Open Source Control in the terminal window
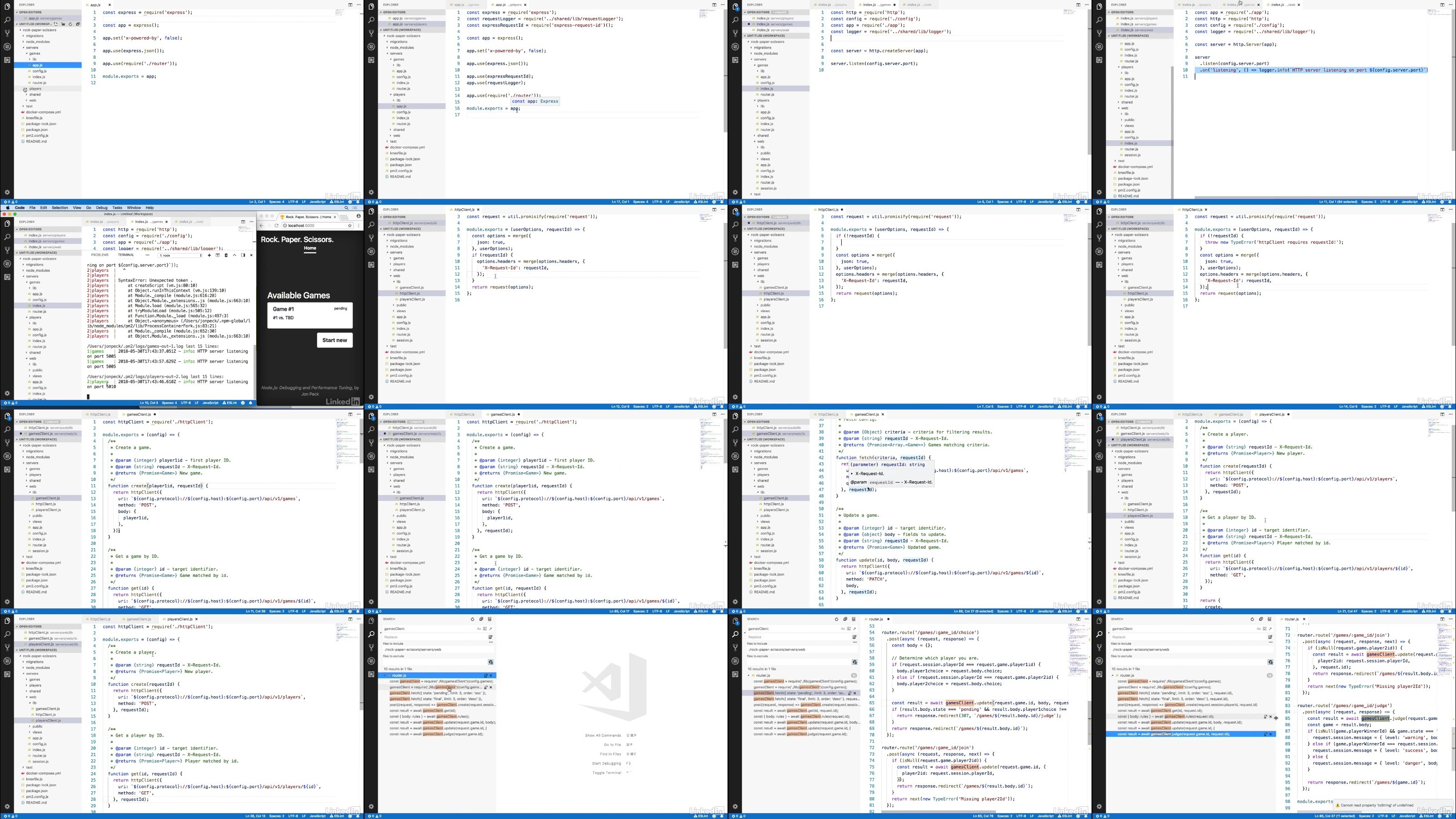This screenshot has width=1456, height=819. coord(7,250)
